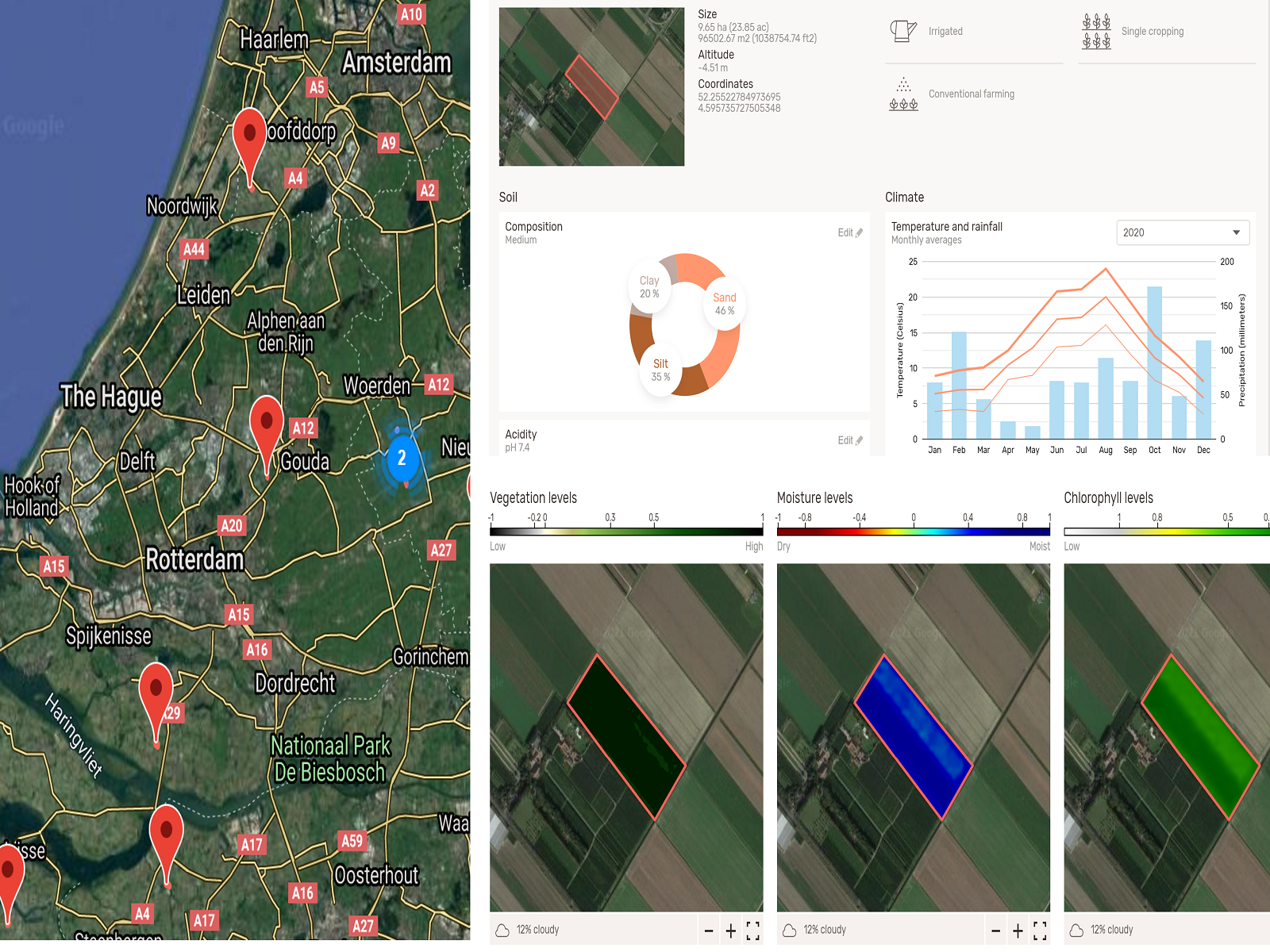Image resolution: width=1270 pixels, height=952 pixels.
Task: Click the Rotterdam label on the map
Action: pyautogui.click(x=195, y=559)
